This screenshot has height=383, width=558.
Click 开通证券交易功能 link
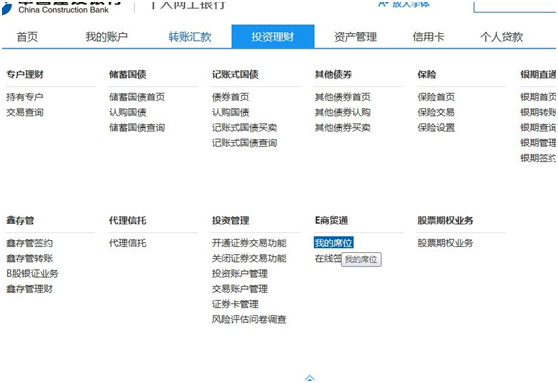249,243
